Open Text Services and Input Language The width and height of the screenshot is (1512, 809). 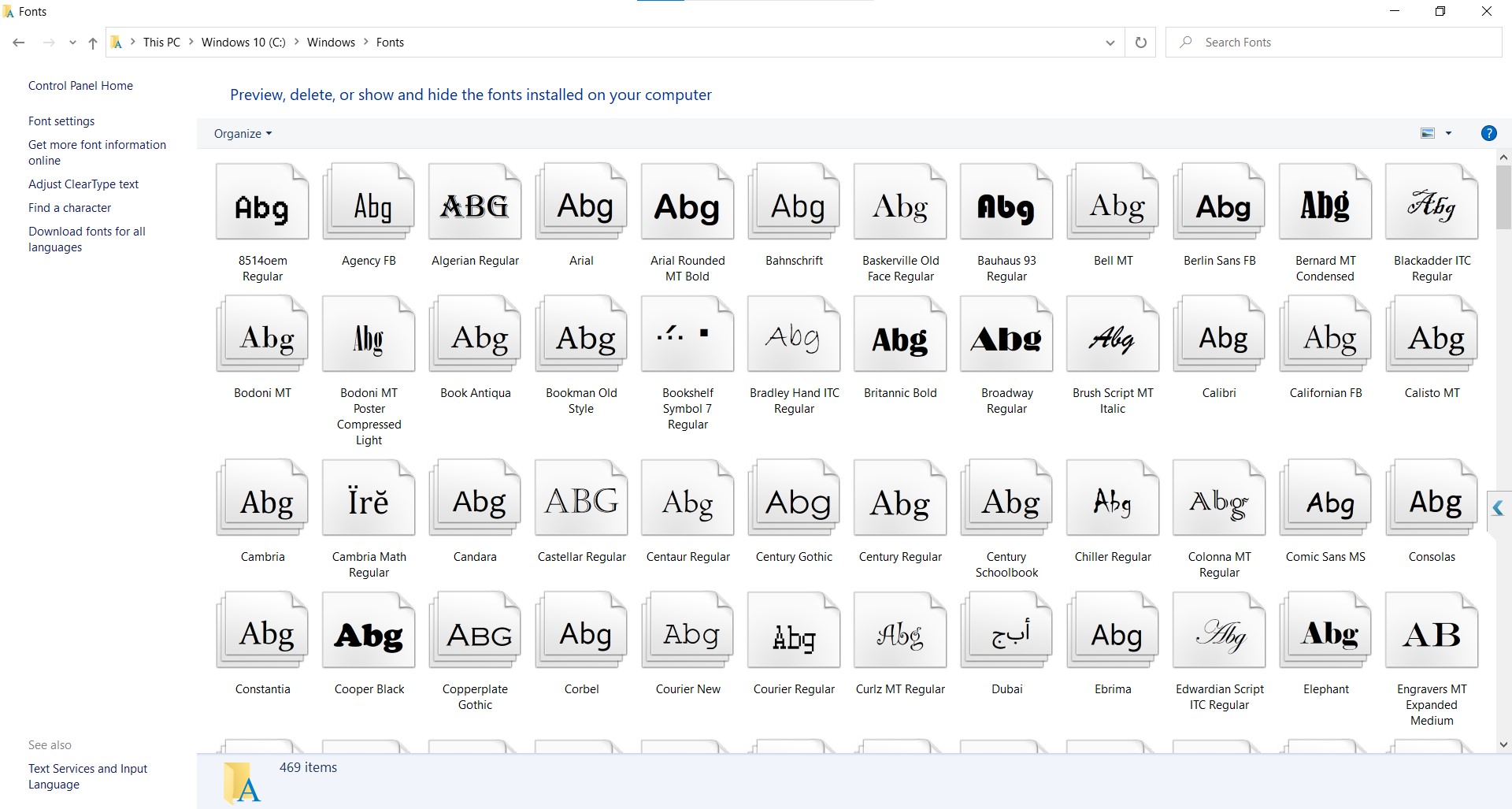pyautogui.click(x=87, y=777)
